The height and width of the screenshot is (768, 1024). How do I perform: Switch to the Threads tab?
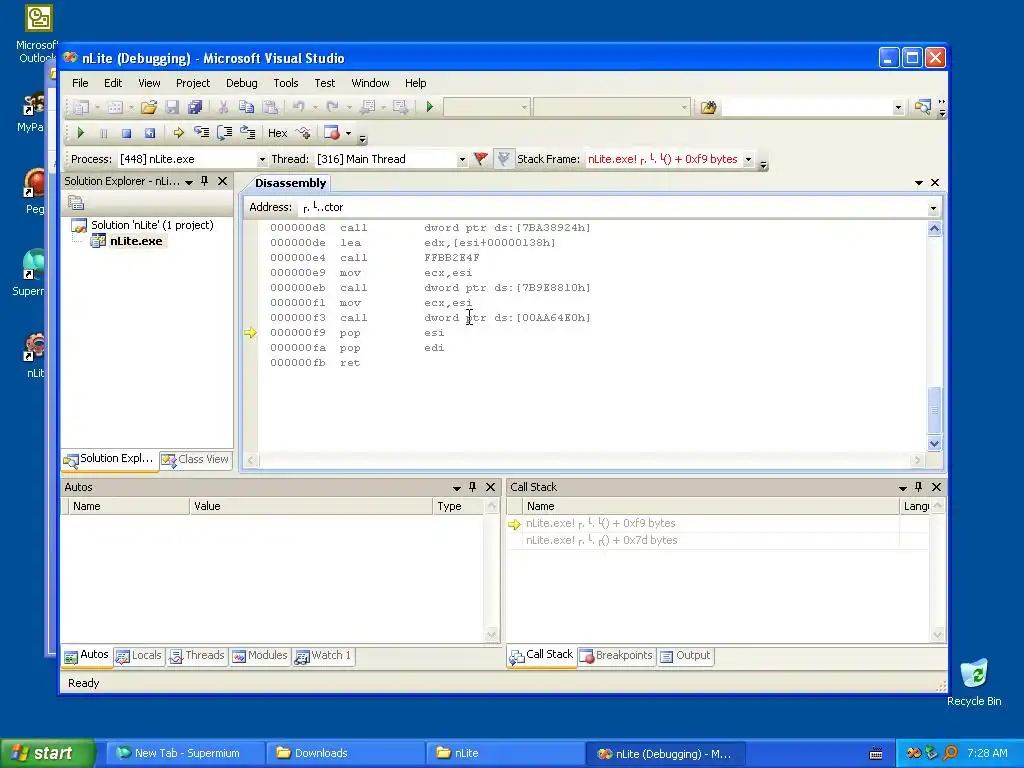tap(197, 656)
